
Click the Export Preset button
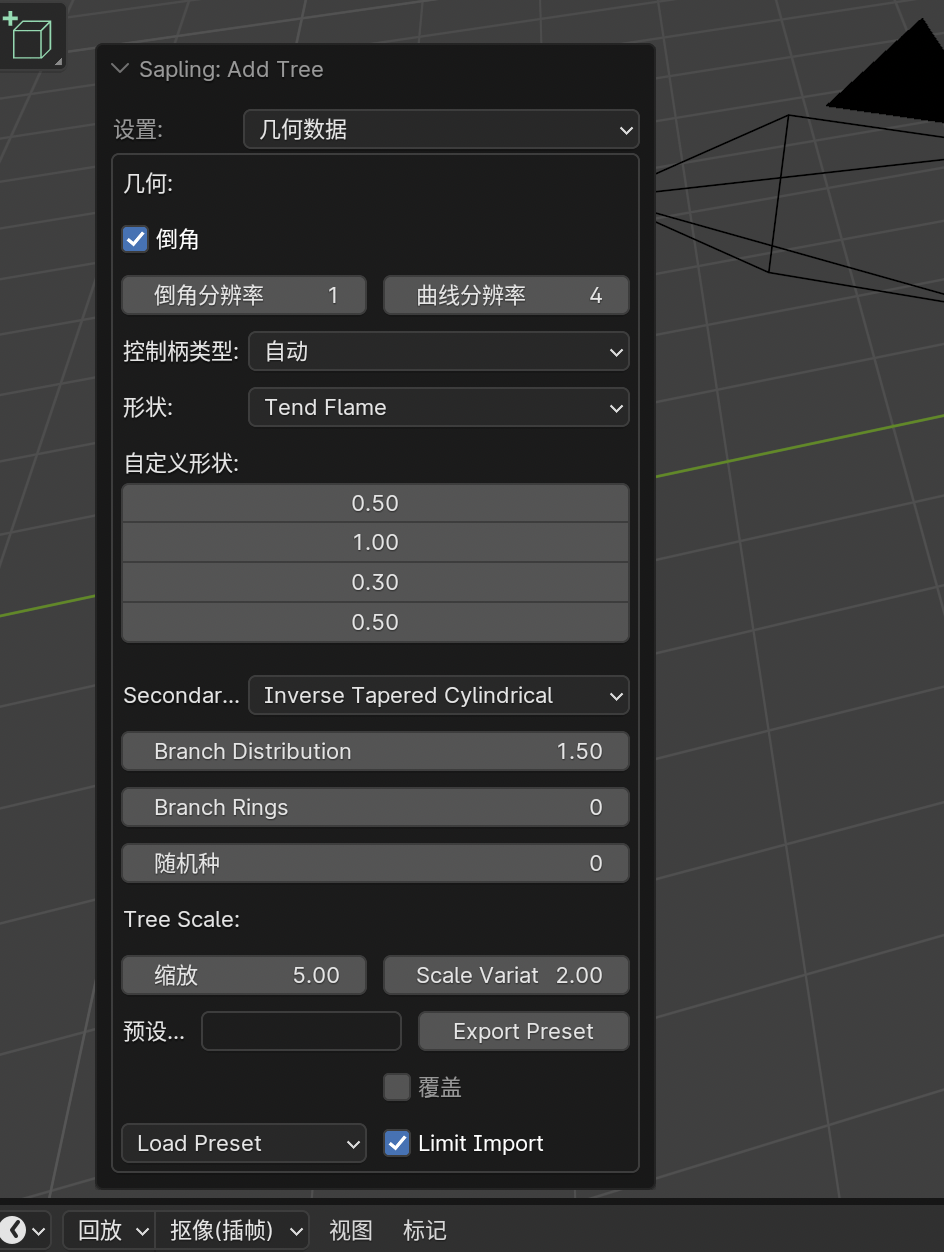point(523,1031)
